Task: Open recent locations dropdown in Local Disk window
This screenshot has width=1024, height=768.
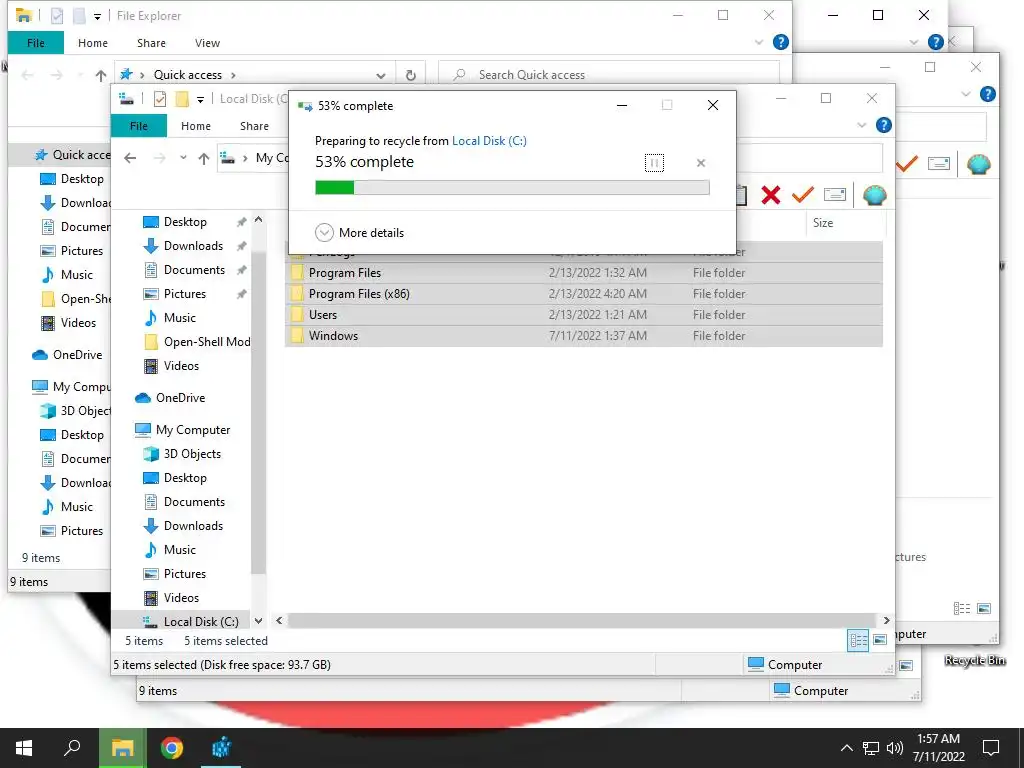Action: (183, 158)
